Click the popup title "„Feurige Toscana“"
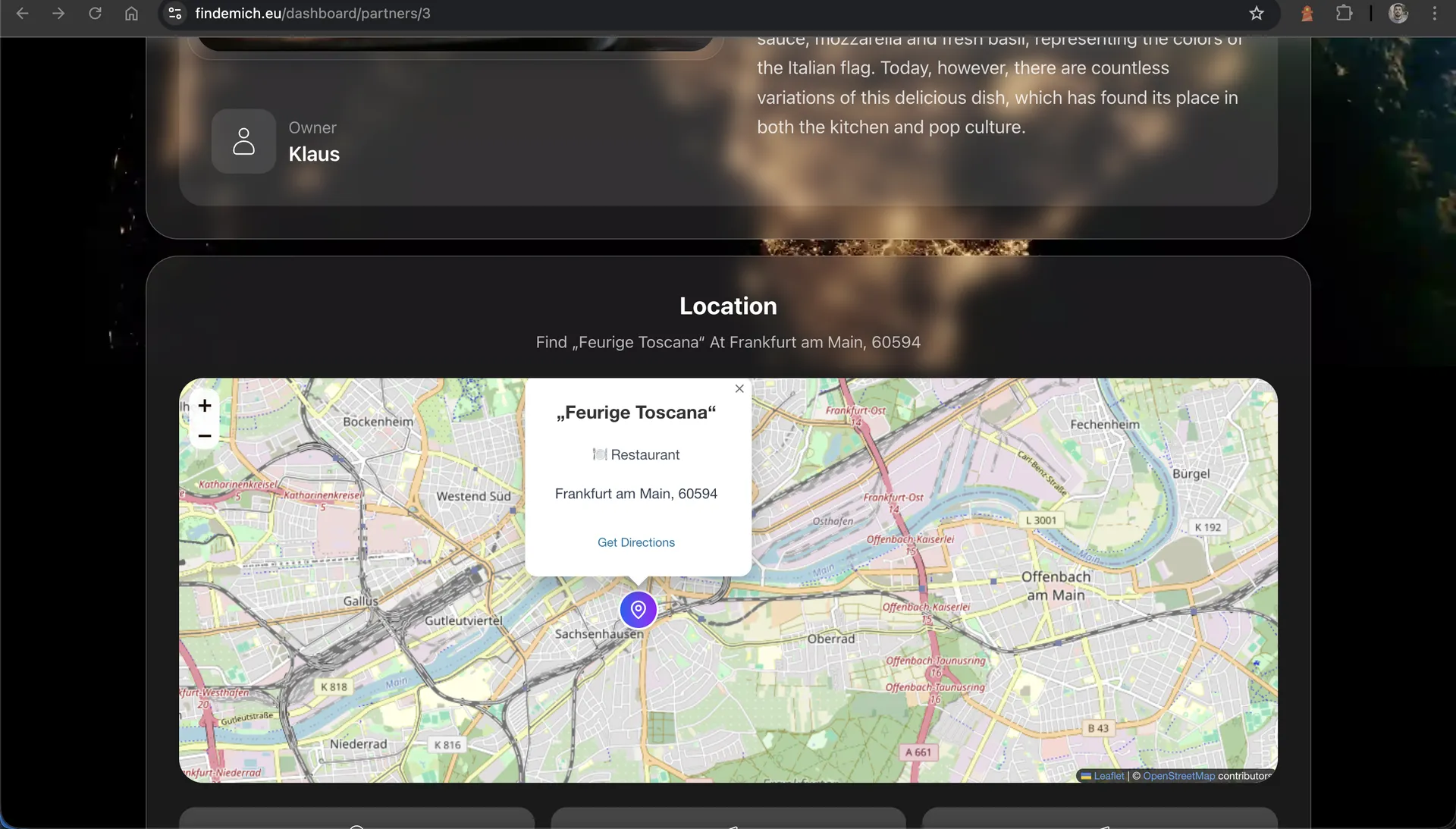The height and width of the screenshot is (829, 1456). coord(636,413)
